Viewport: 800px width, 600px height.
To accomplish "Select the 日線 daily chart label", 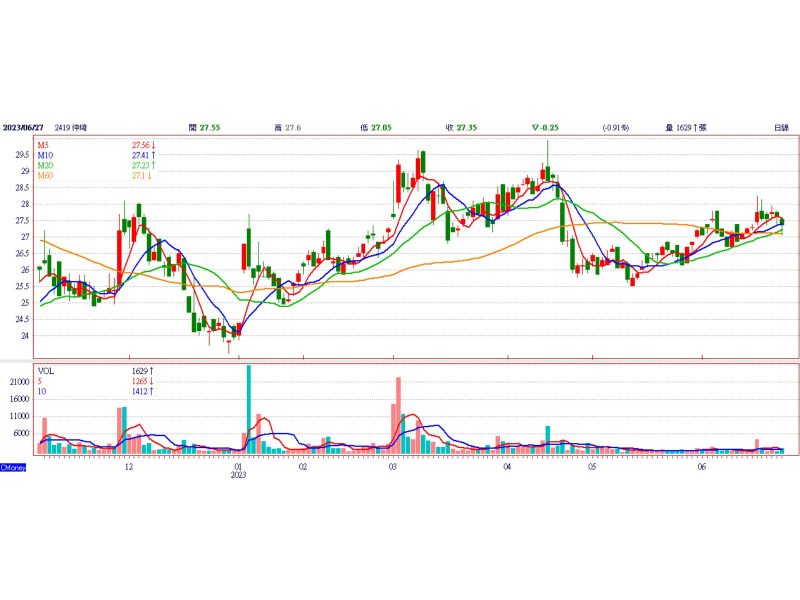I will (780, 128).
